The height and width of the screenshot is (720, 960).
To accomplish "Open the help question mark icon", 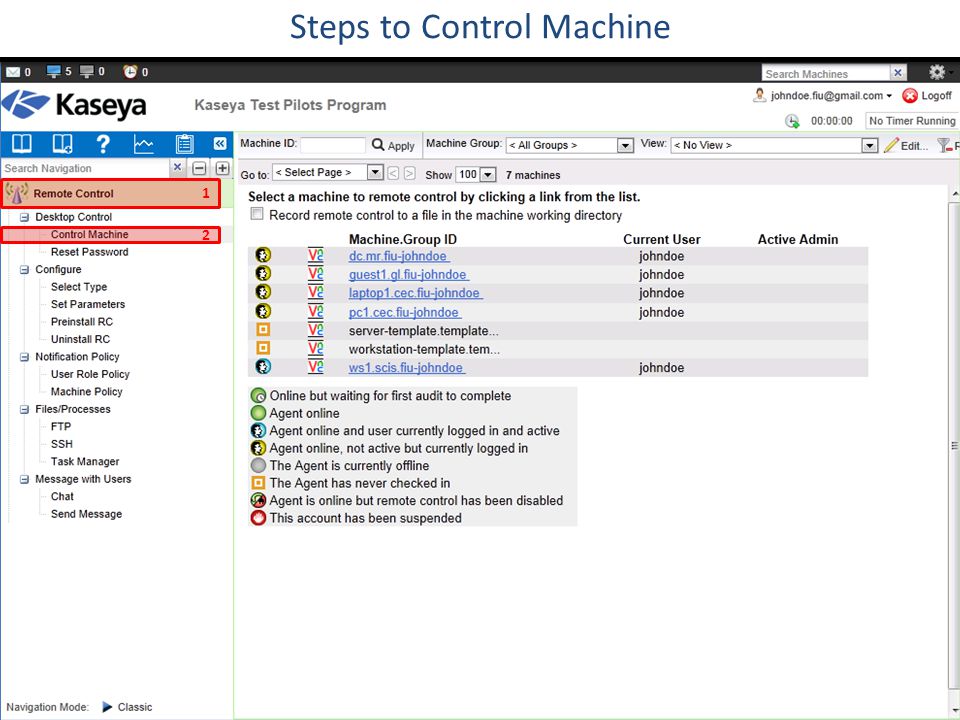I will 103,143.
